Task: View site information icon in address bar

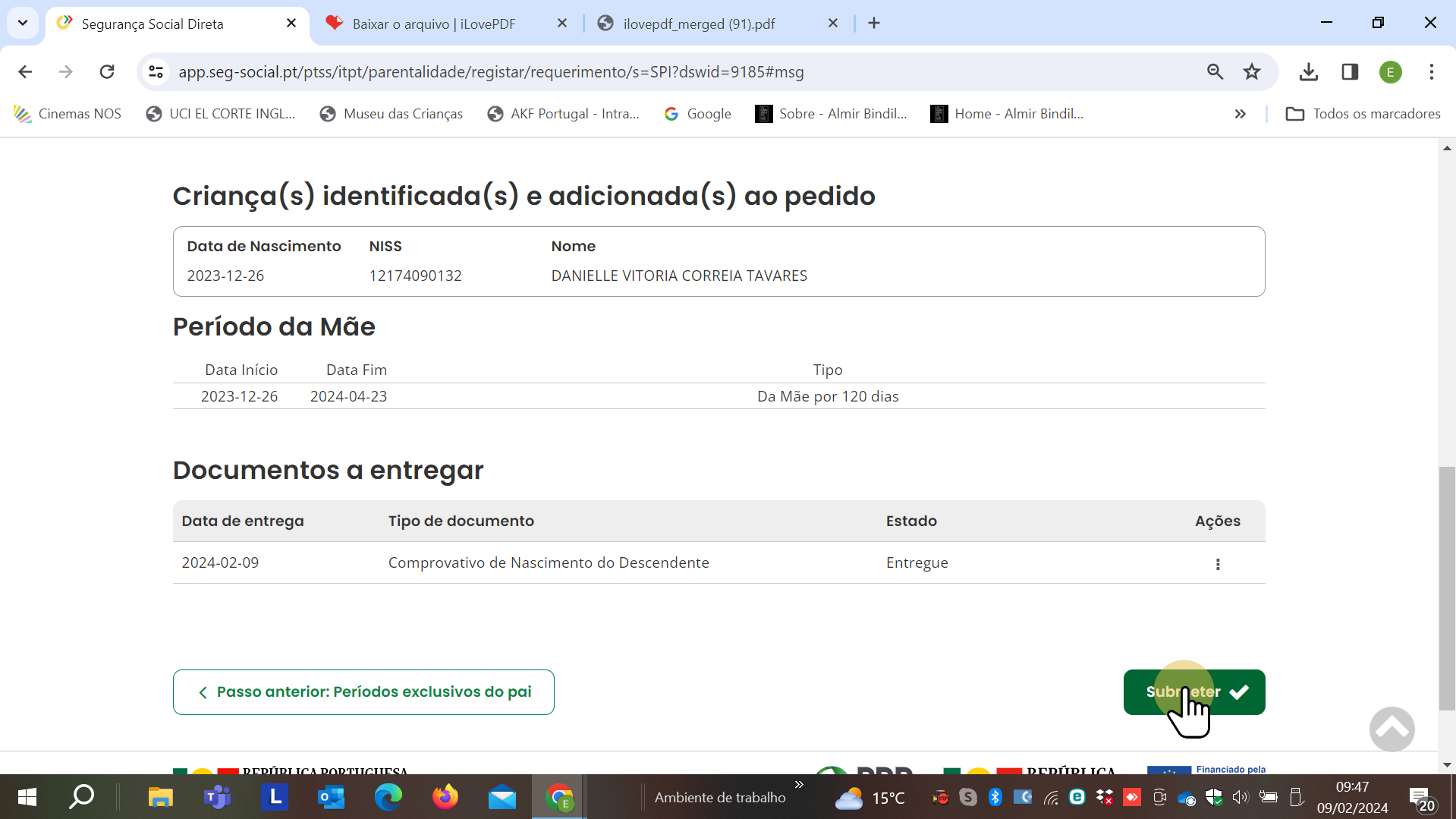Action: 156,72
